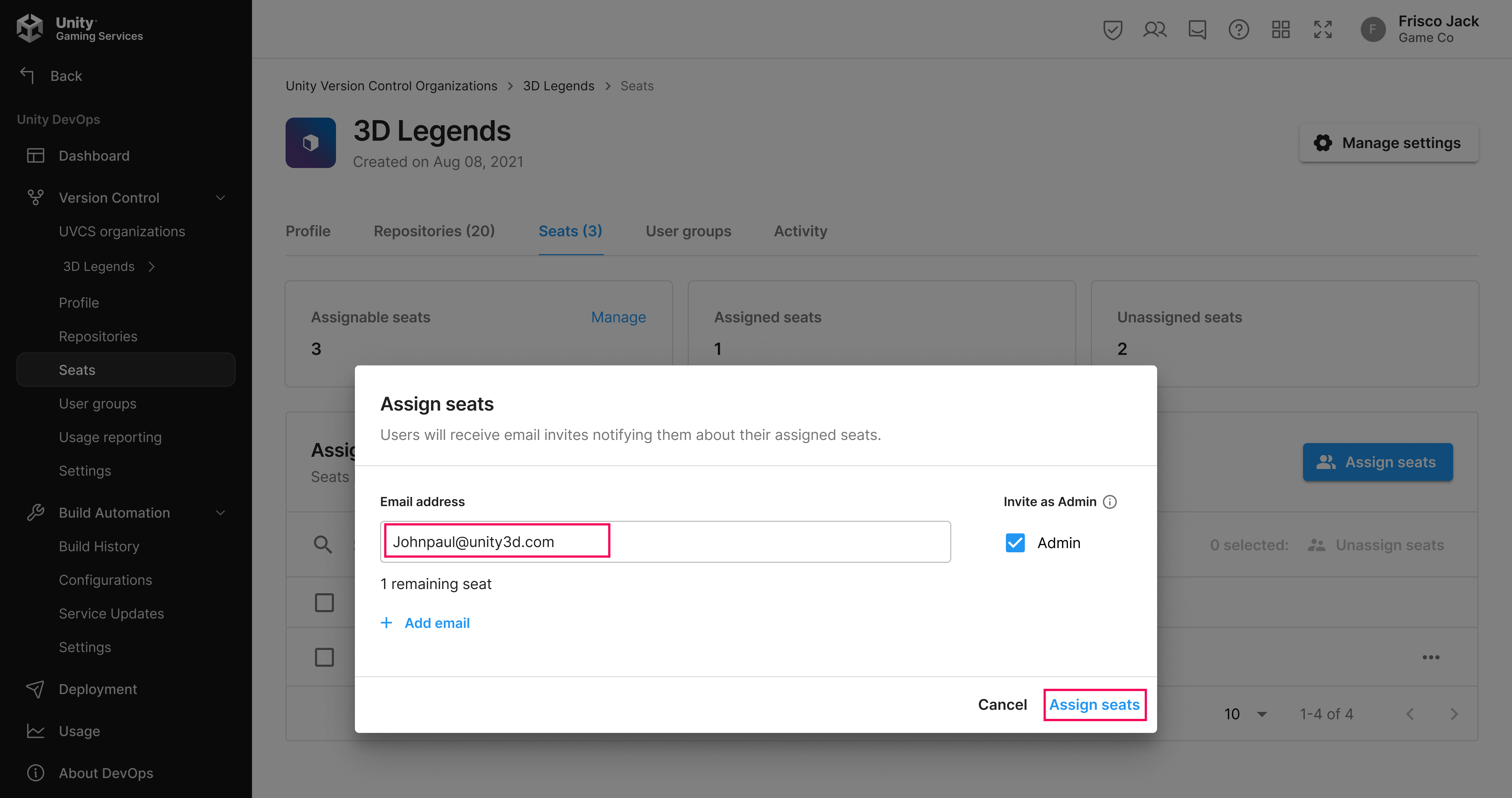
Task: Open the help question mark icon
Action: [x=1239, y=29]
